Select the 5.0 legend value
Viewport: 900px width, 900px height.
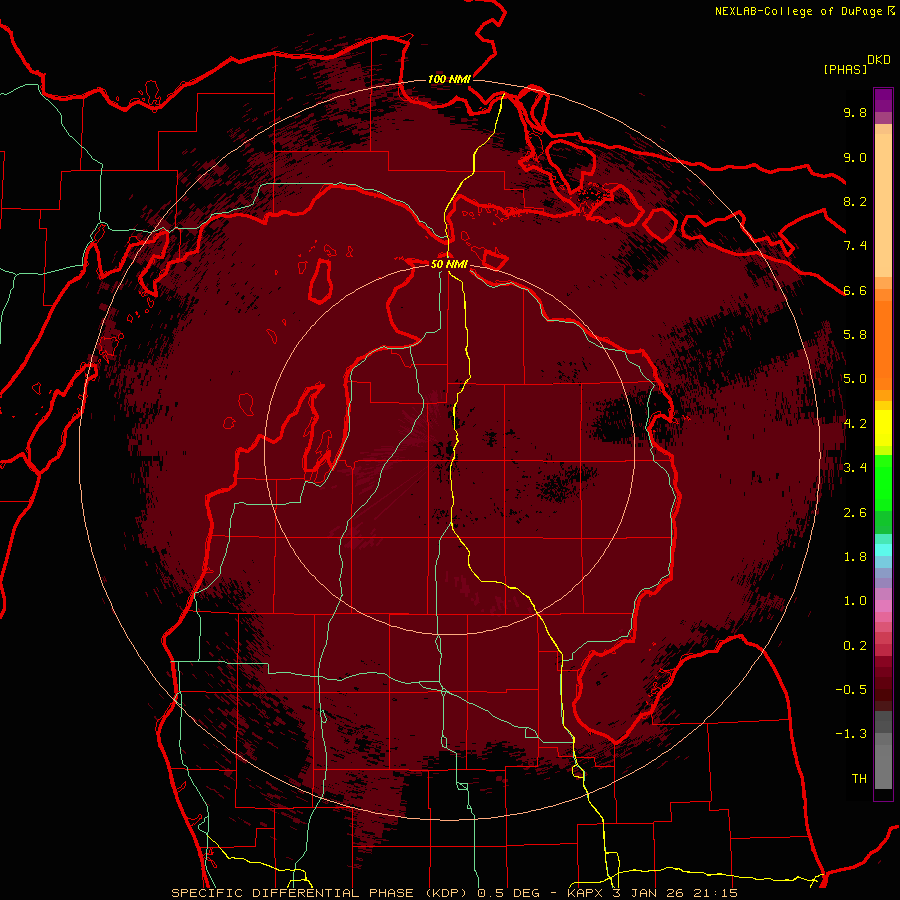click(x=855, y=379)
